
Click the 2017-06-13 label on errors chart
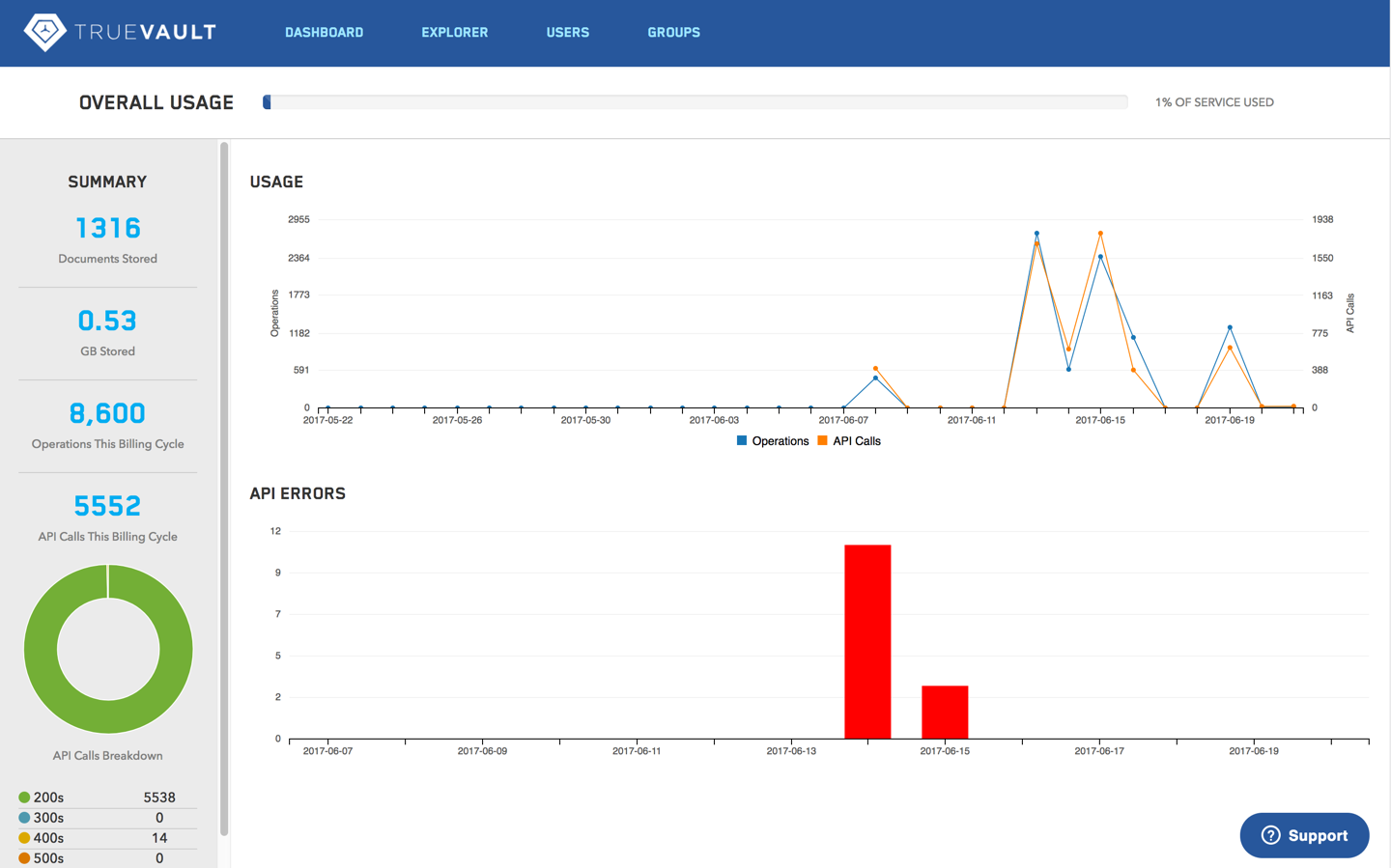791,751
